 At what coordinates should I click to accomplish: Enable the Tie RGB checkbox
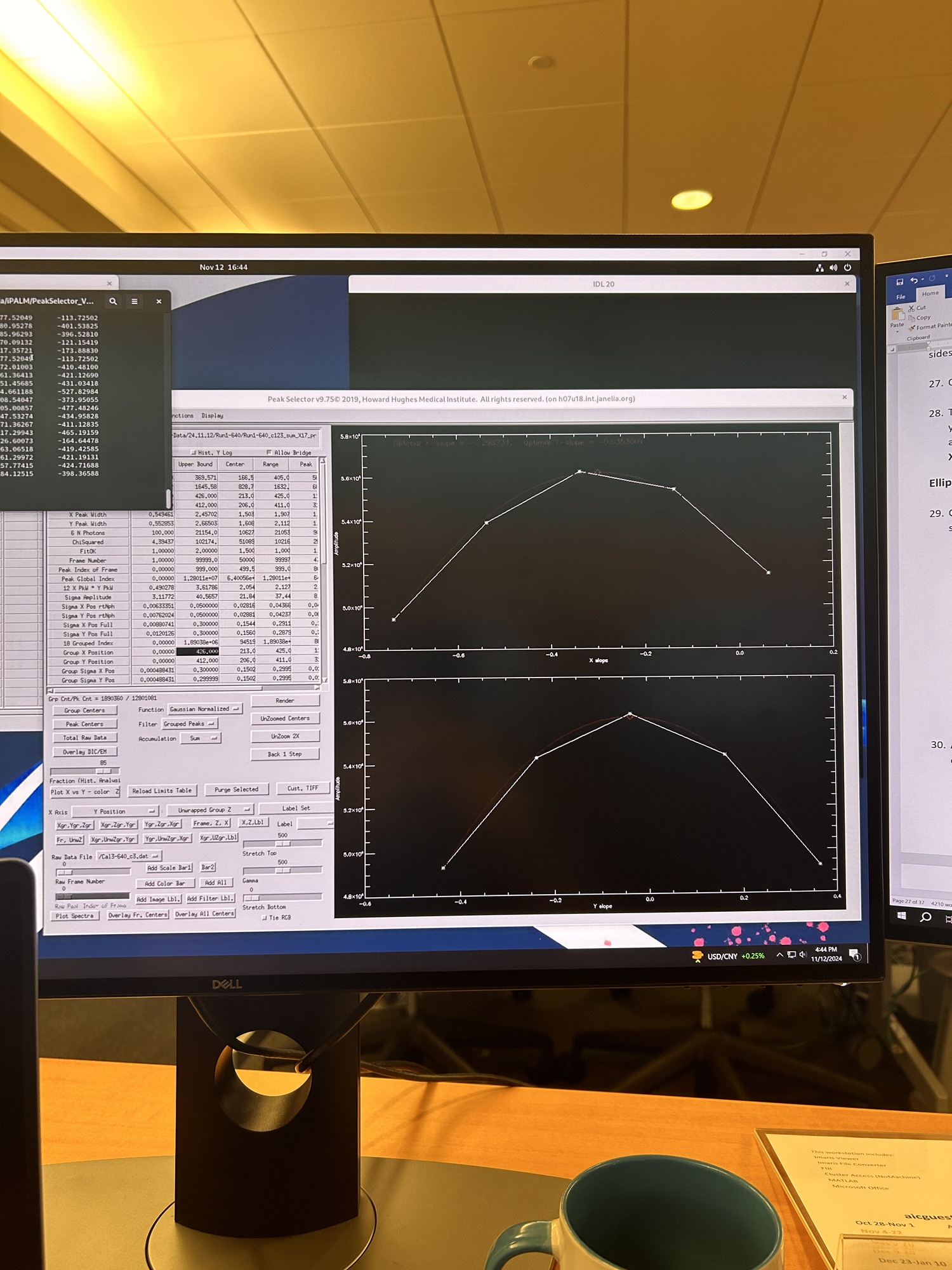(265, 918)
